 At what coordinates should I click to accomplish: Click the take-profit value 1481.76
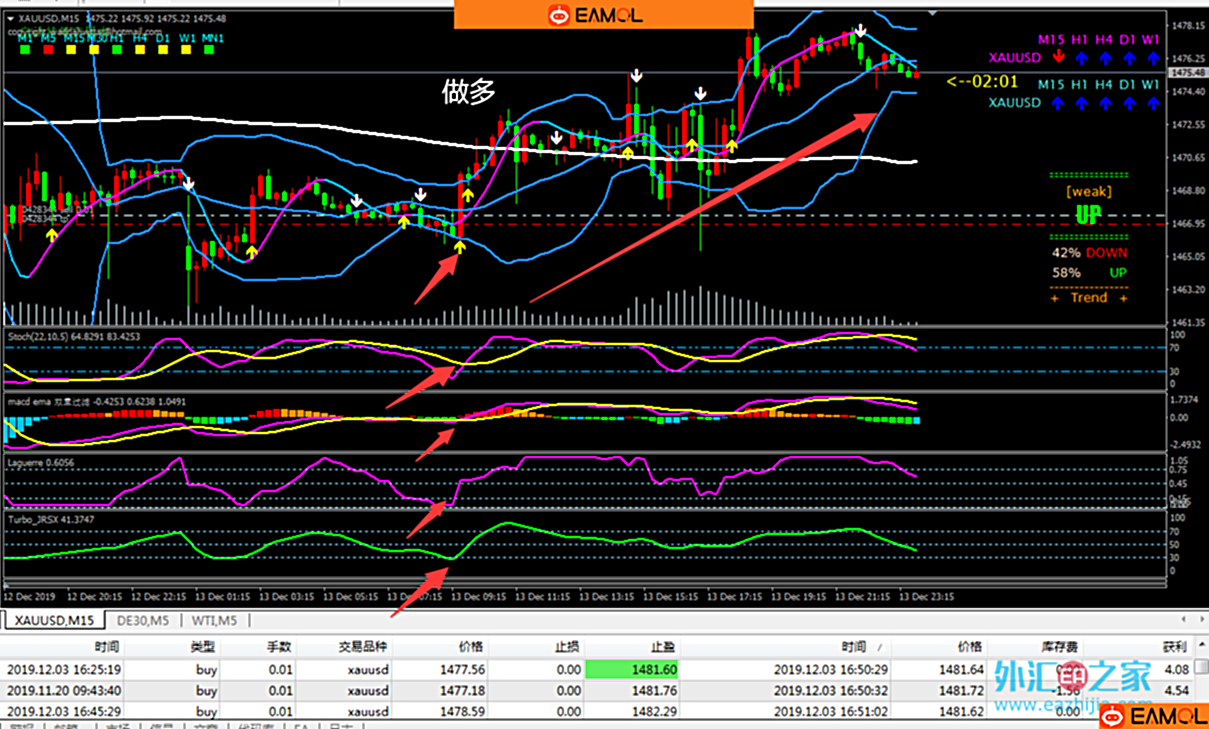(x=655, y=690)
